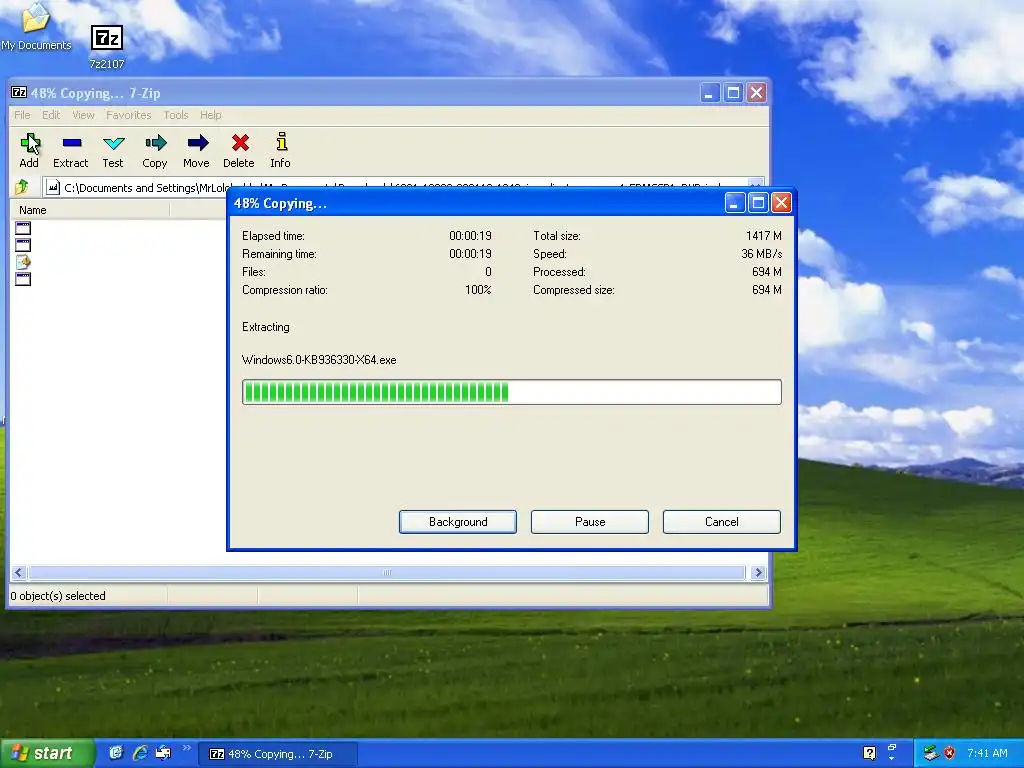The image size is (1024, 768).
Task: Click the Speed value 36 MB/s
Action: (x=761, y=254)
